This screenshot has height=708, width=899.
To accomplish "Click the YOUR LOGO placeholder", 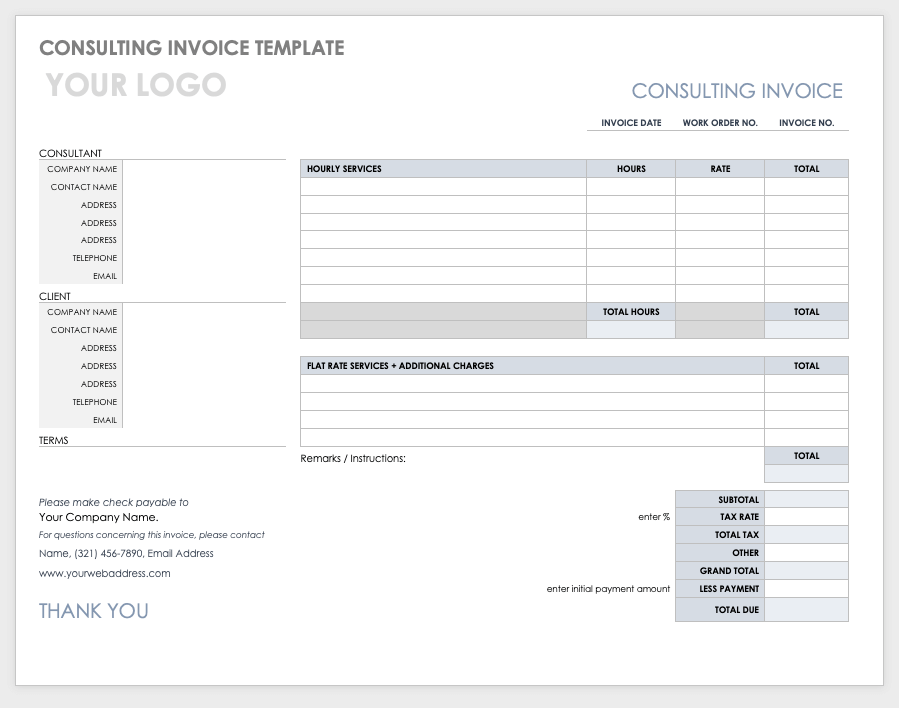I will [x=135, y=86].
